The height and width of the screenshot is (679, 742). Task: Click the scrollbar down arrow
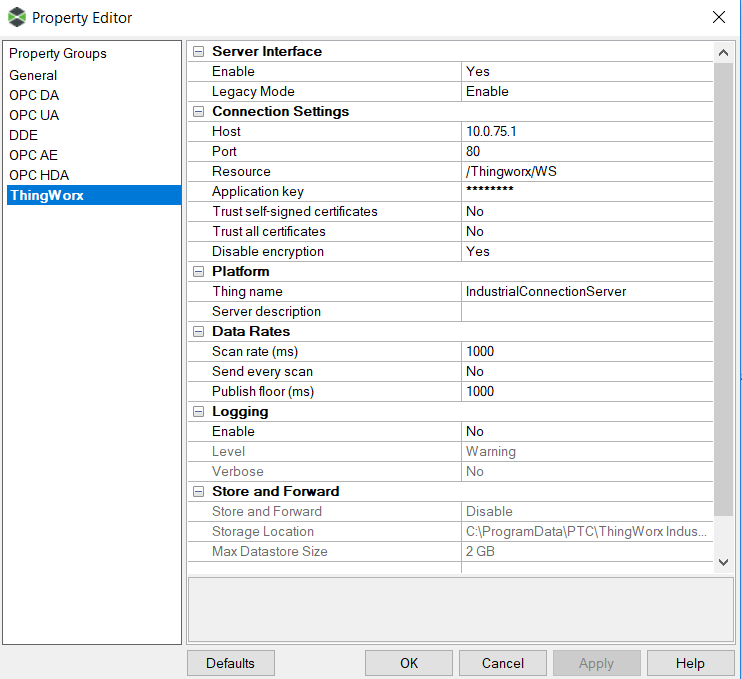pyautogui.click(x=723, y=562)
